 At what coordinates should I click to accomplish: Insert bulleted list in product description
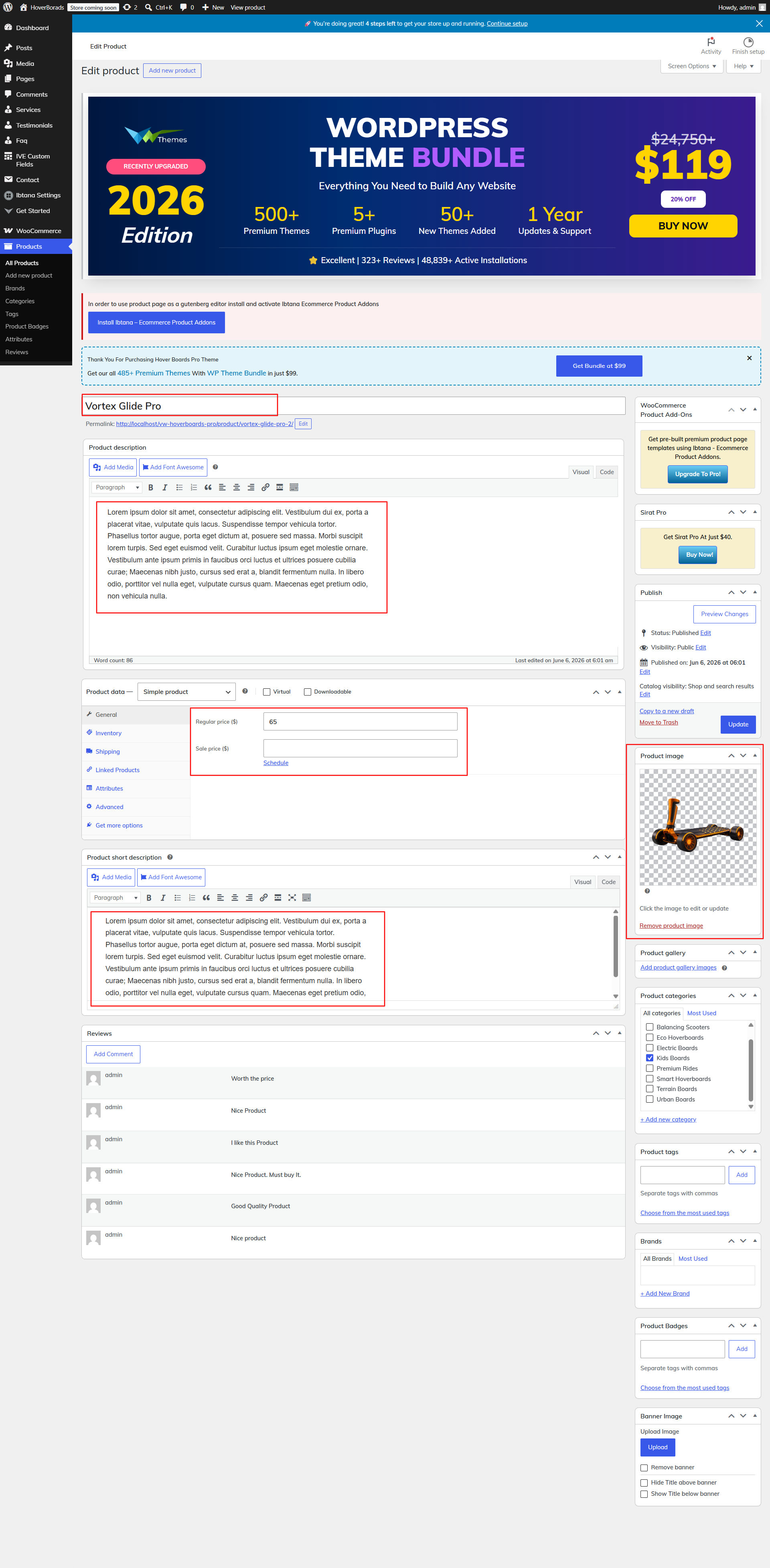pyautogui.click(x=179, y=487)
